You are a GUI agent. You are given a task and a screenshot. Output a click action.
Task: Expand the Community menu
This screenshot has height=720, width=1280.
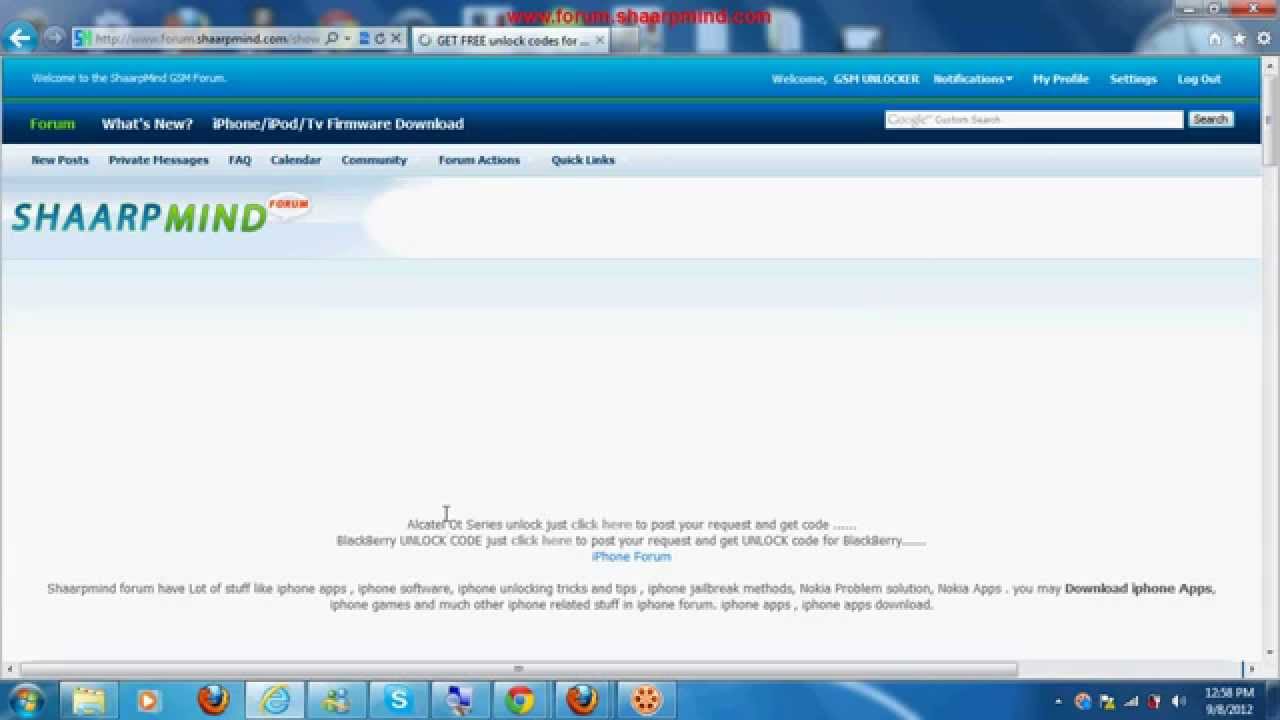(x=374, y=160)
